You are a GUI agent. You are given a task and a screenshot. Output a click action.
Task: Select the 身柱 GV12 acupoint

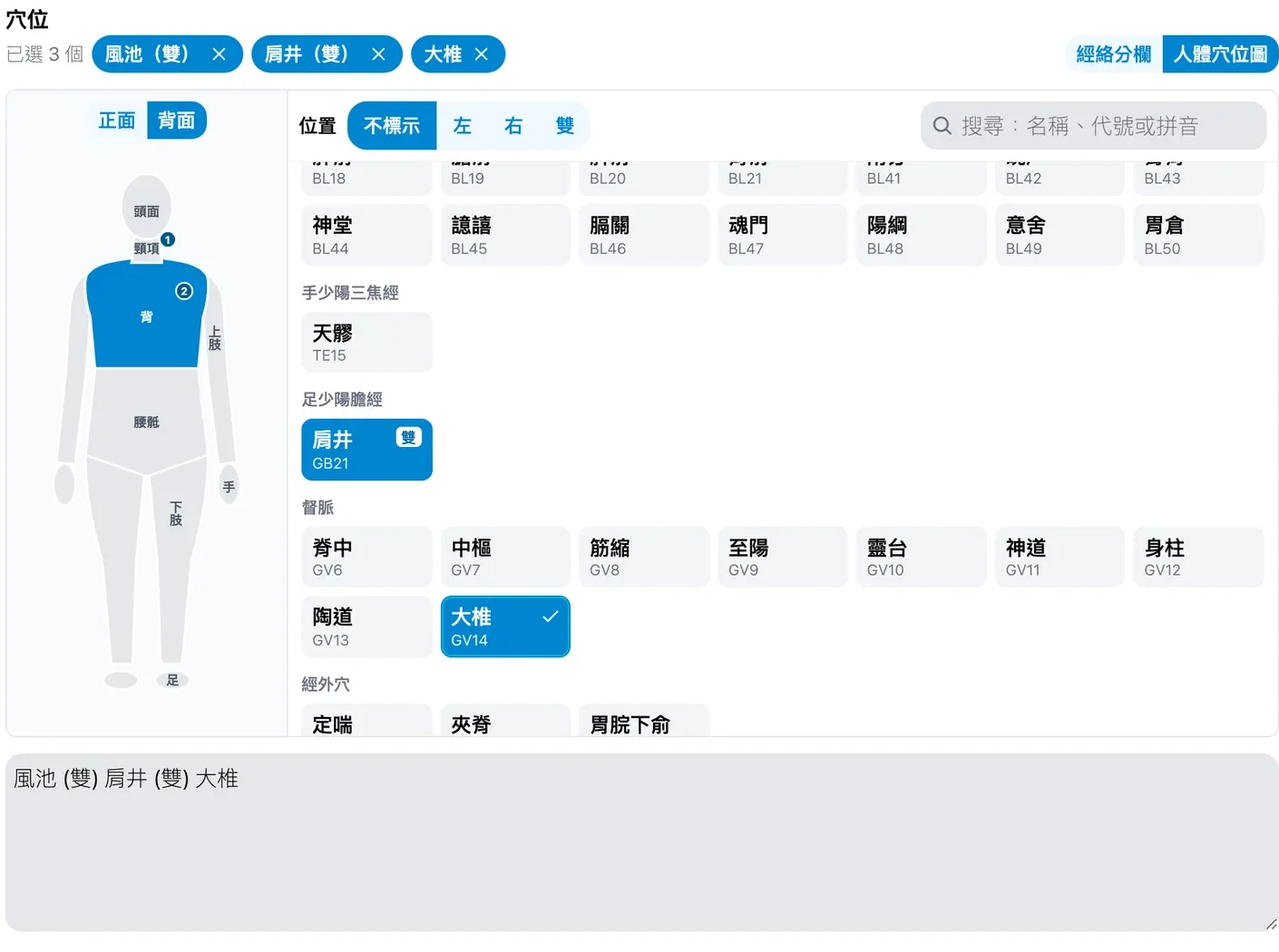click(x=1198, y=557)
